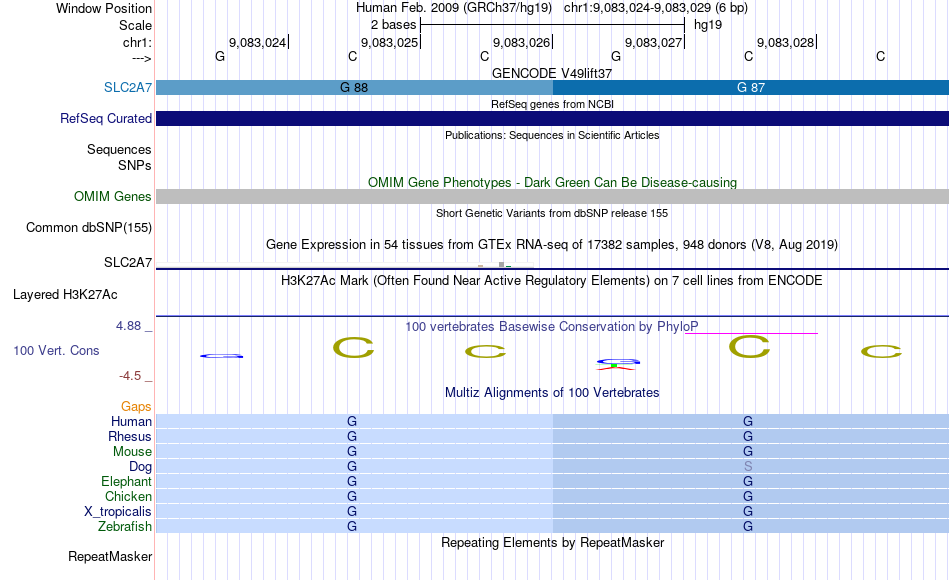This screenshot has height=580, width=950.
Task: Click the orange Gaps label
Action: (136, 407)
